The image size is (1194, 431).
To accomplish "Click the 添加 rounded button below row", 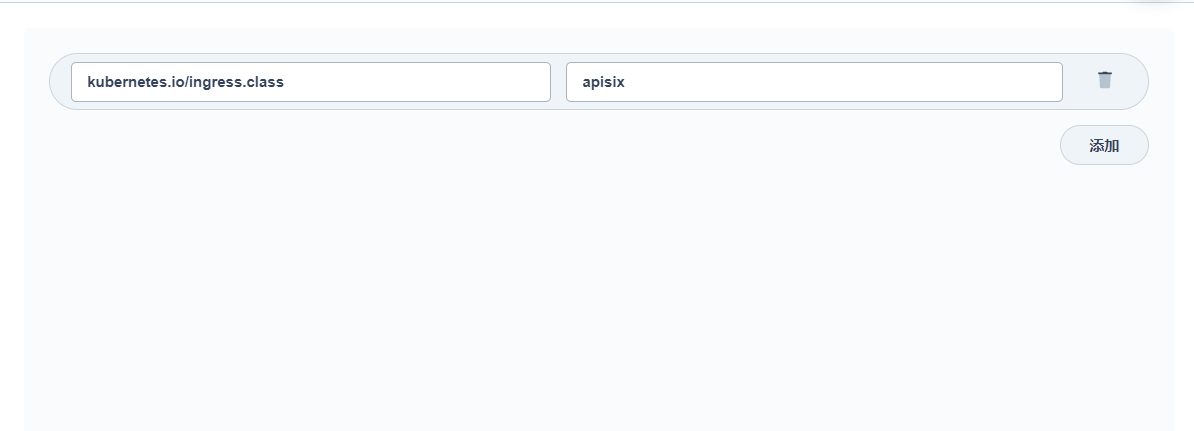I will [x=1104, y=145].
